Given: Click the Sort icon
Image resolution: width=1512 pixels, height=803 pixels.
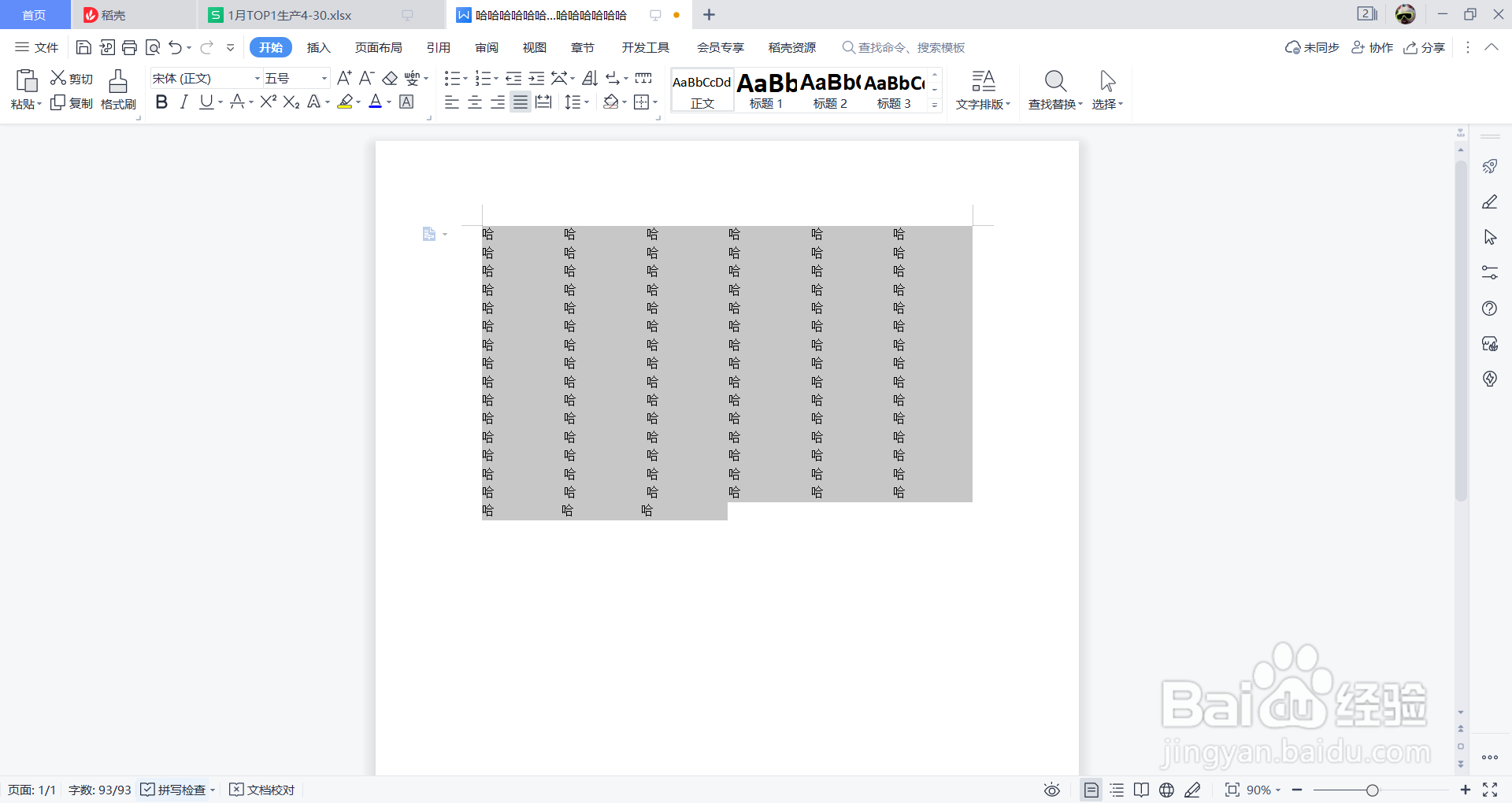Looking at the screenshot, I should [x=590, y=78].
